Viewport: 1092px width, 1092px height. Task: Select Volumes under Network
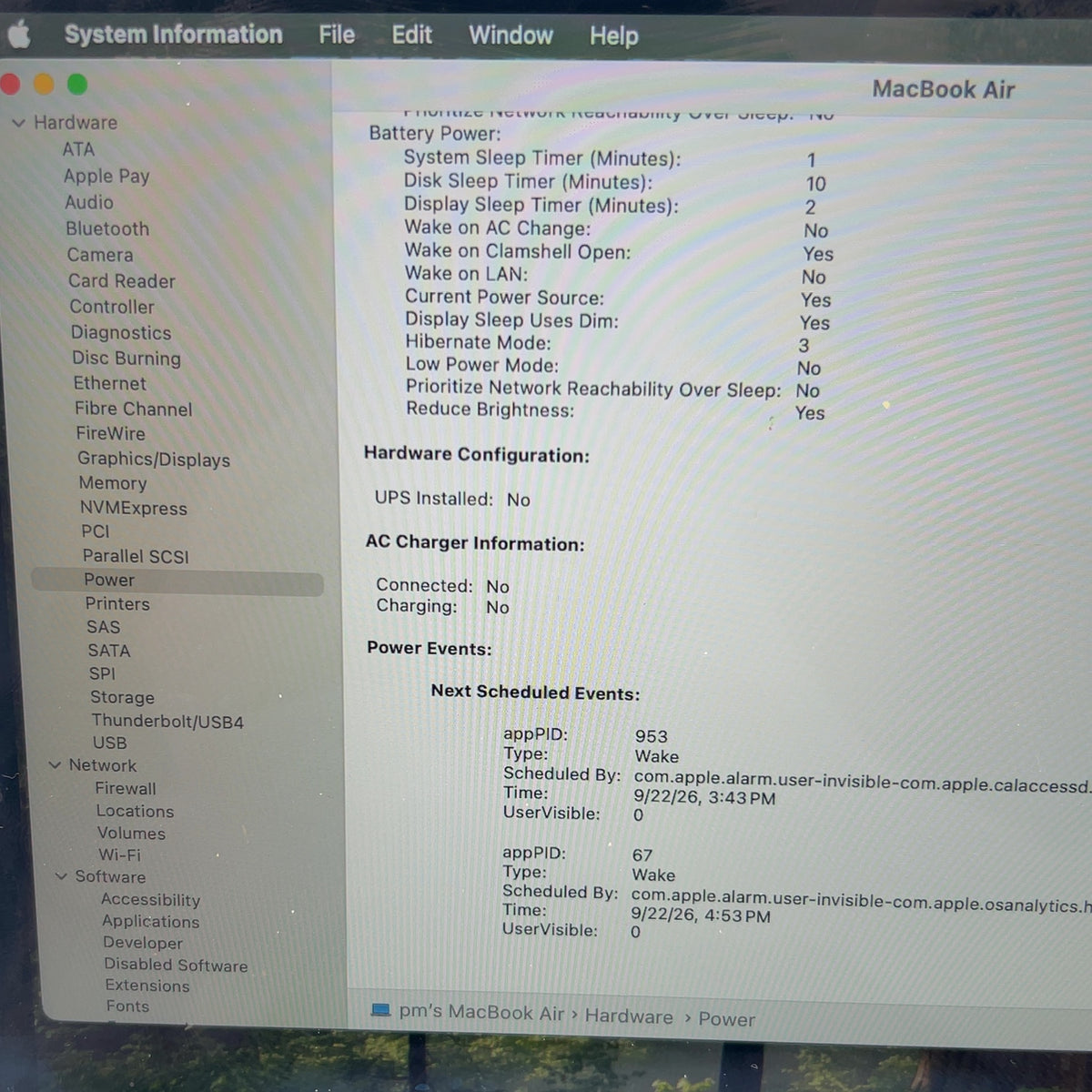[132, 834]
